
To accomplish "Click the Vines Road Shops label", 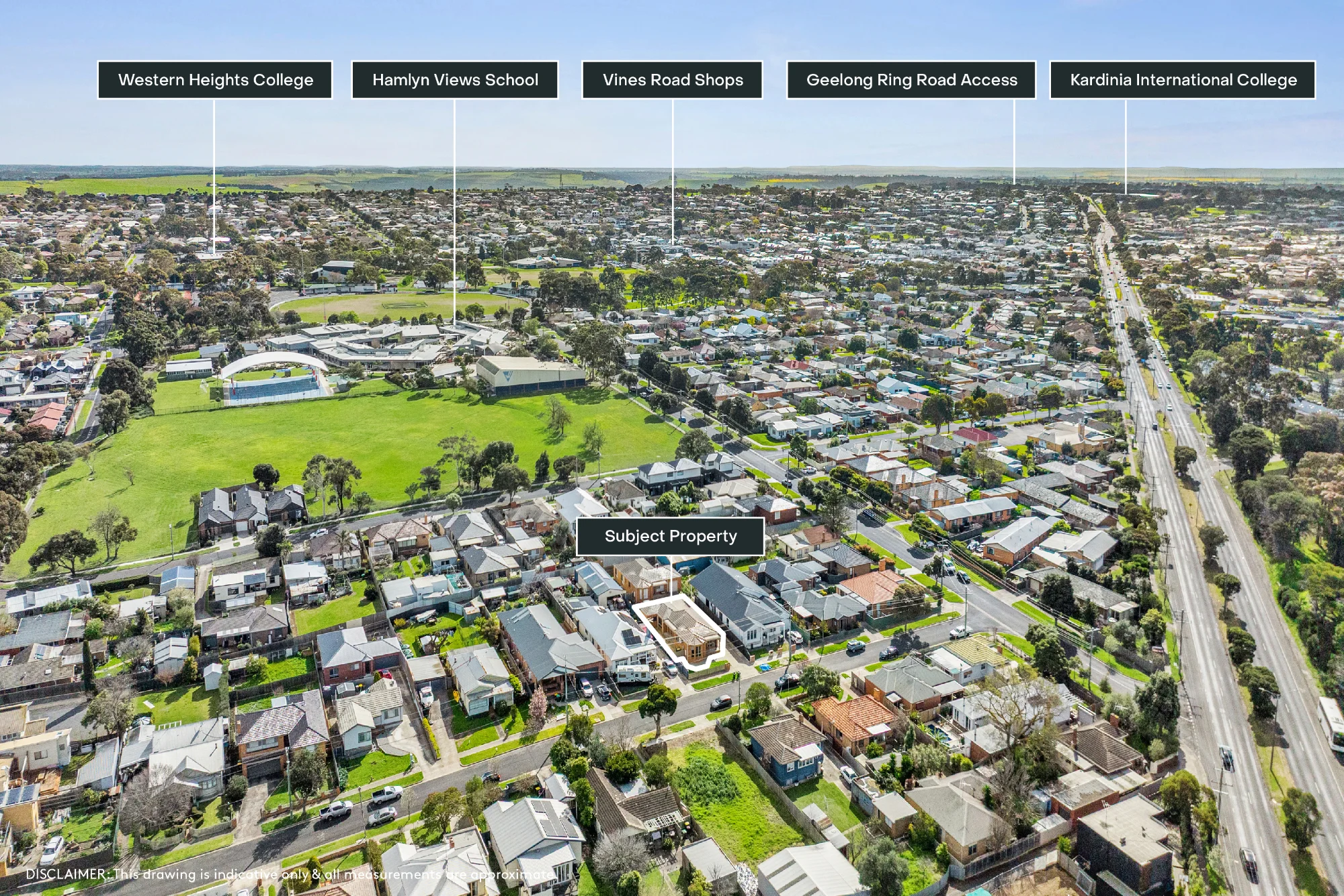I will [x=673, y=80].
